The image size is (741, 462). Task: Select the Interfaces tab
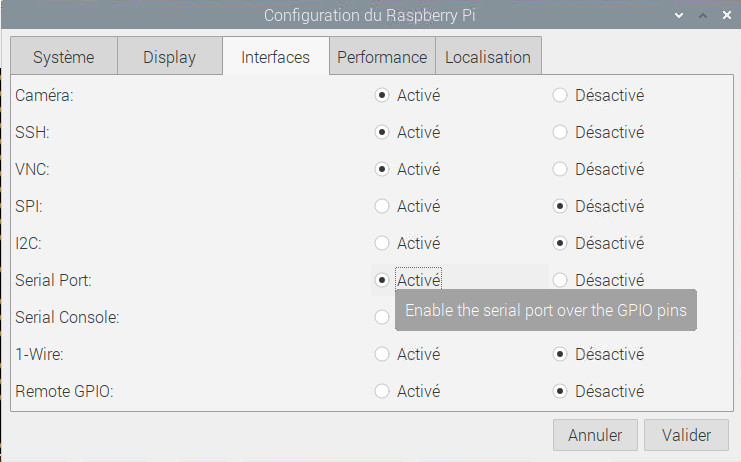pos(276,57)
